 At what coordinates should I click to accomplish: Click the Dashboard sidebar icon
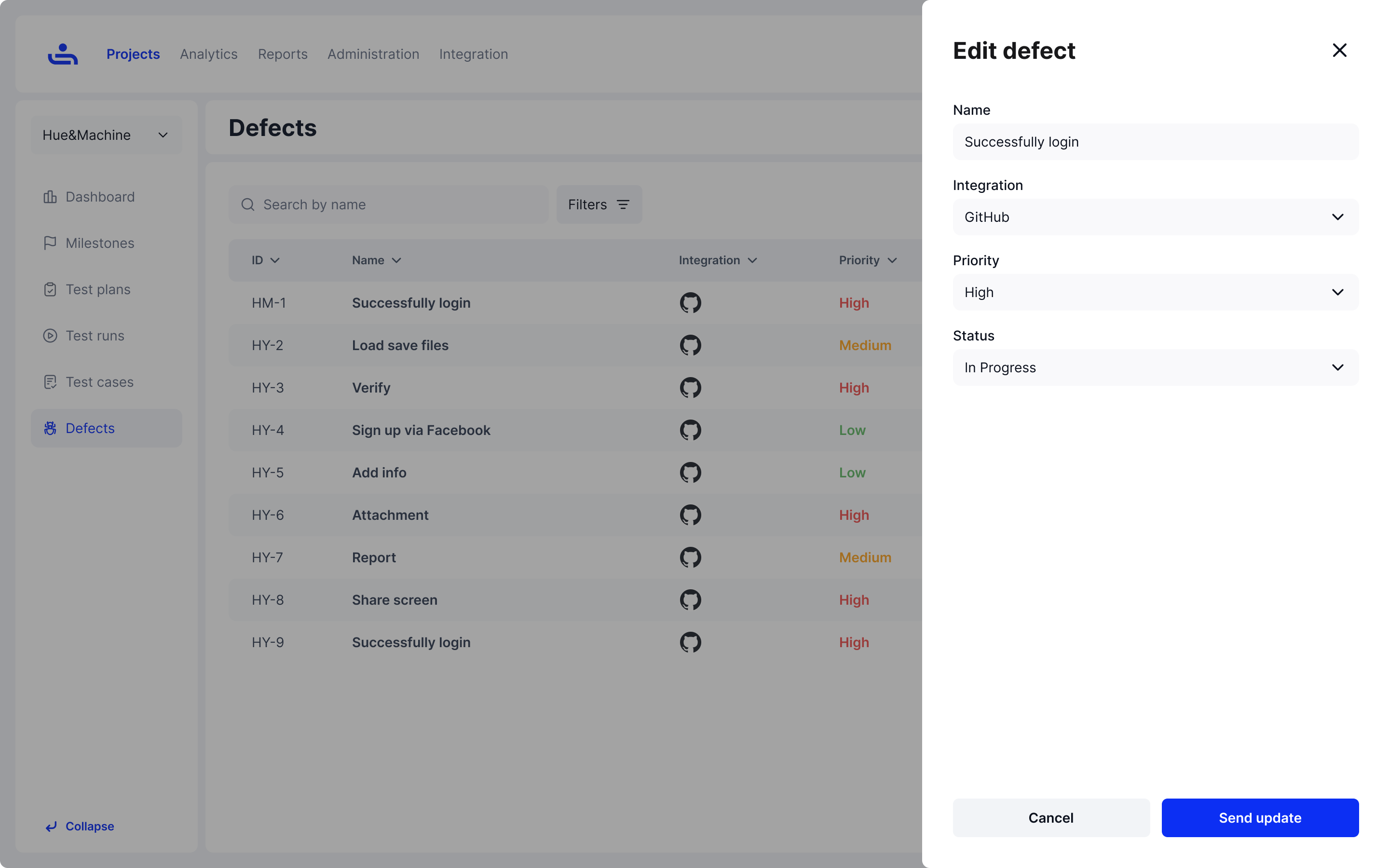50,197
